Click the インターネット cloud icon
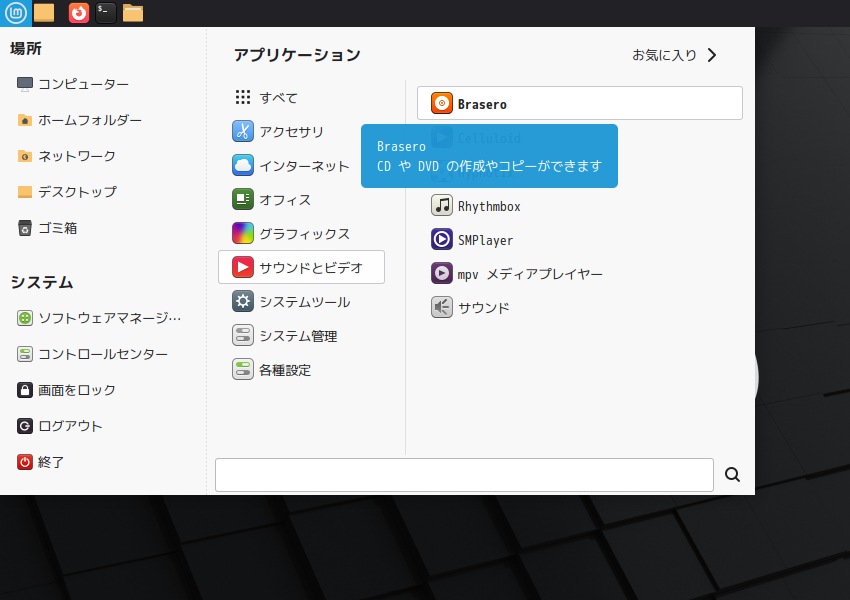 [243, 165]
